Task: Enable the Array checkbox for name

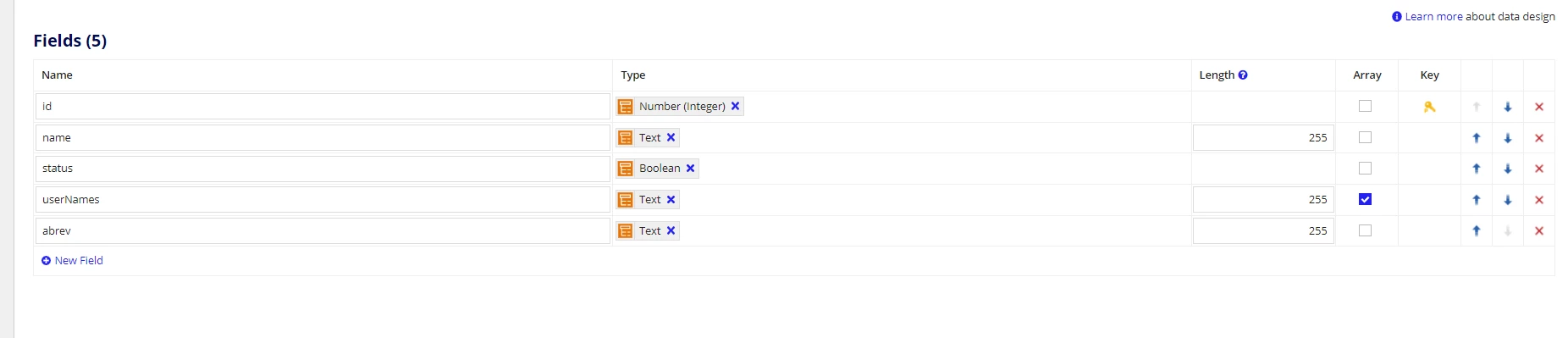Action: [x=1365, y=137]
